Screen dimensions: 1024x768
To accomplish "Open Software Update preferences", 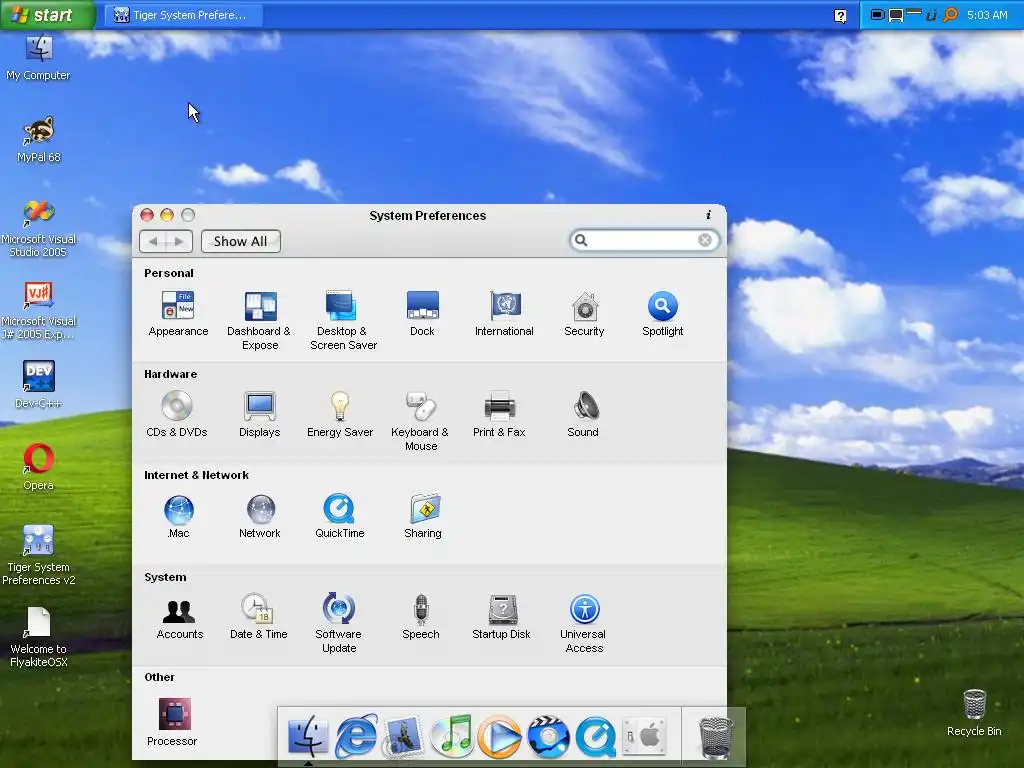I will 339,623.
